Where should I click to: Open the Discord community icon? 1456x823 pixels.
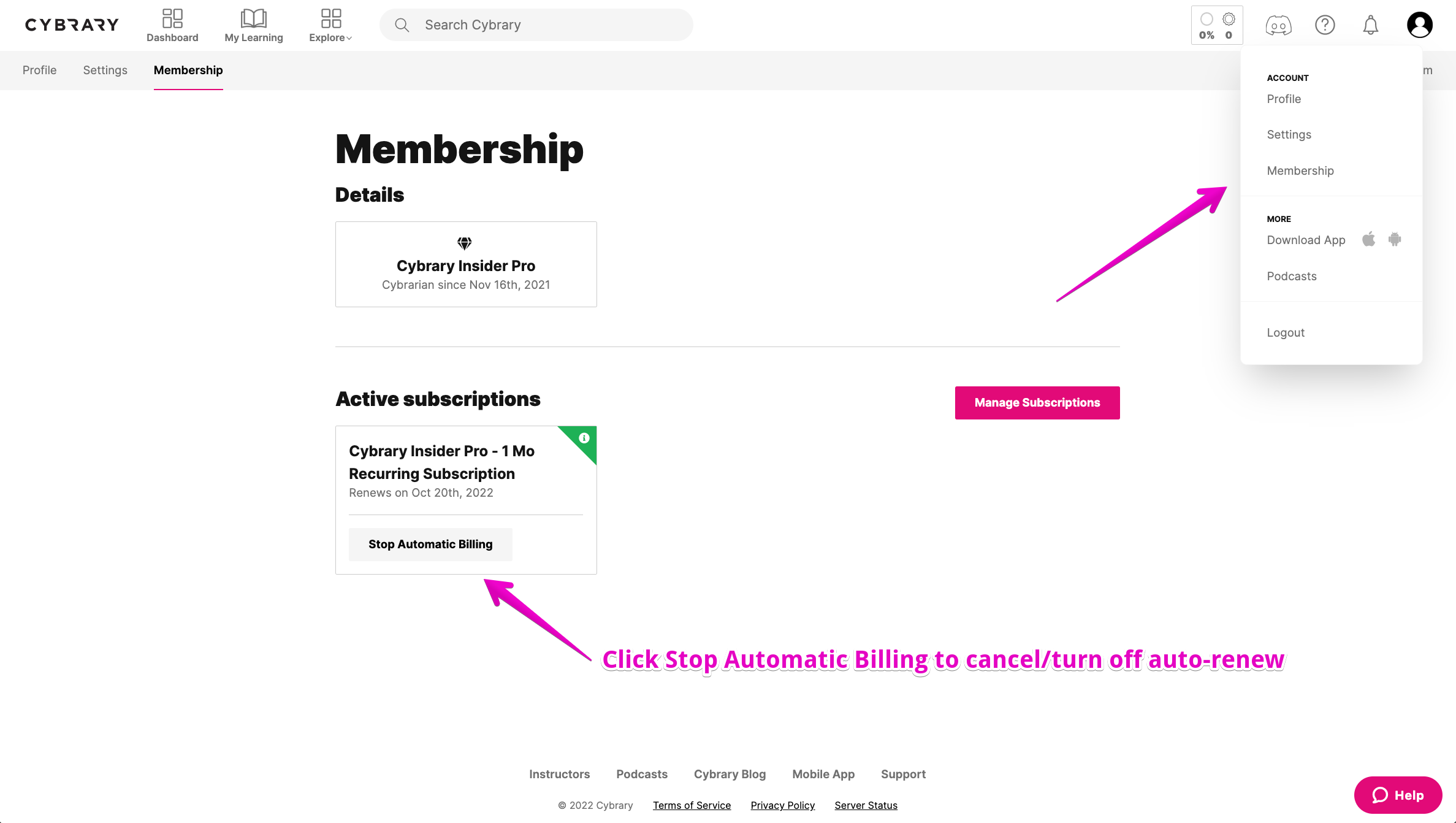click(1278, 25)
